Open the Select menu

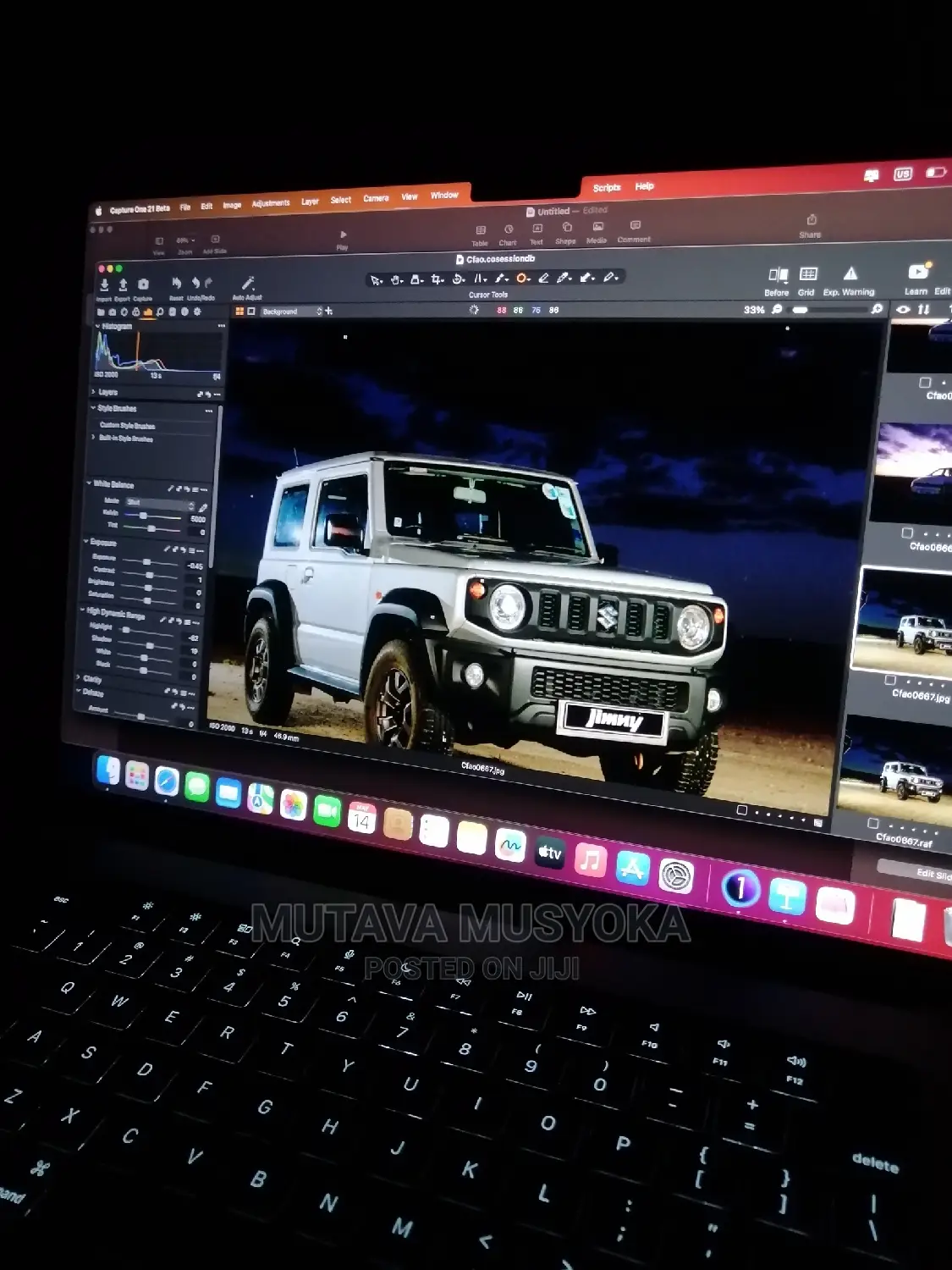pos(341,200)
